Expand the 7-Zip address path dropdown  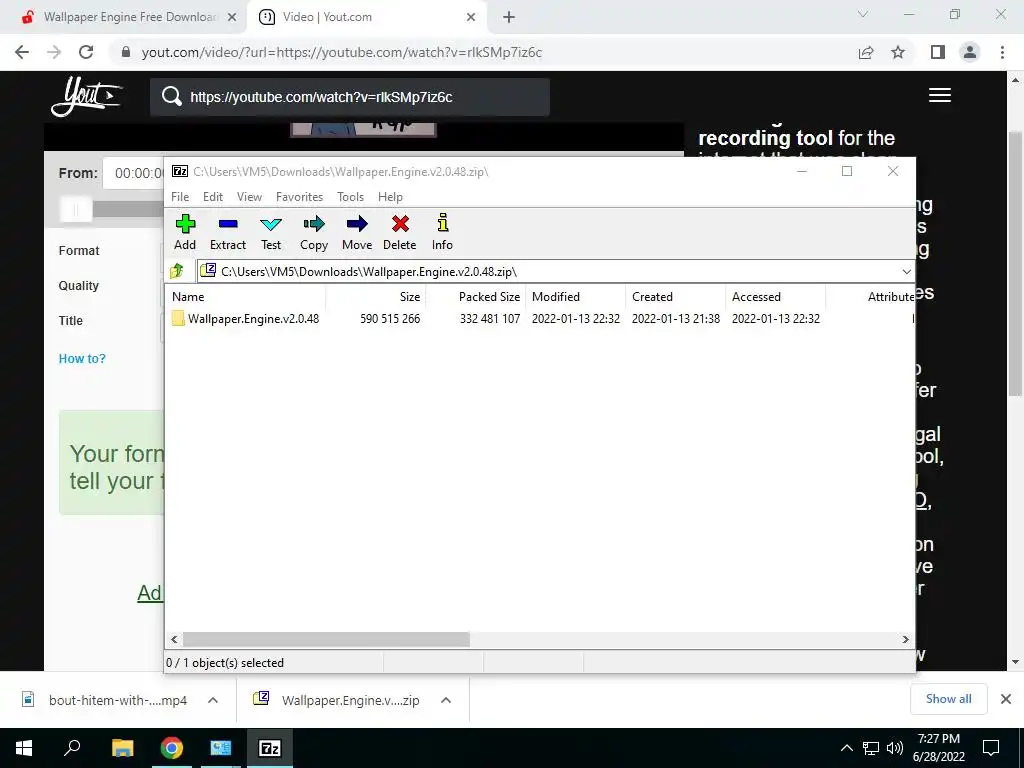(x=906, y=272)
